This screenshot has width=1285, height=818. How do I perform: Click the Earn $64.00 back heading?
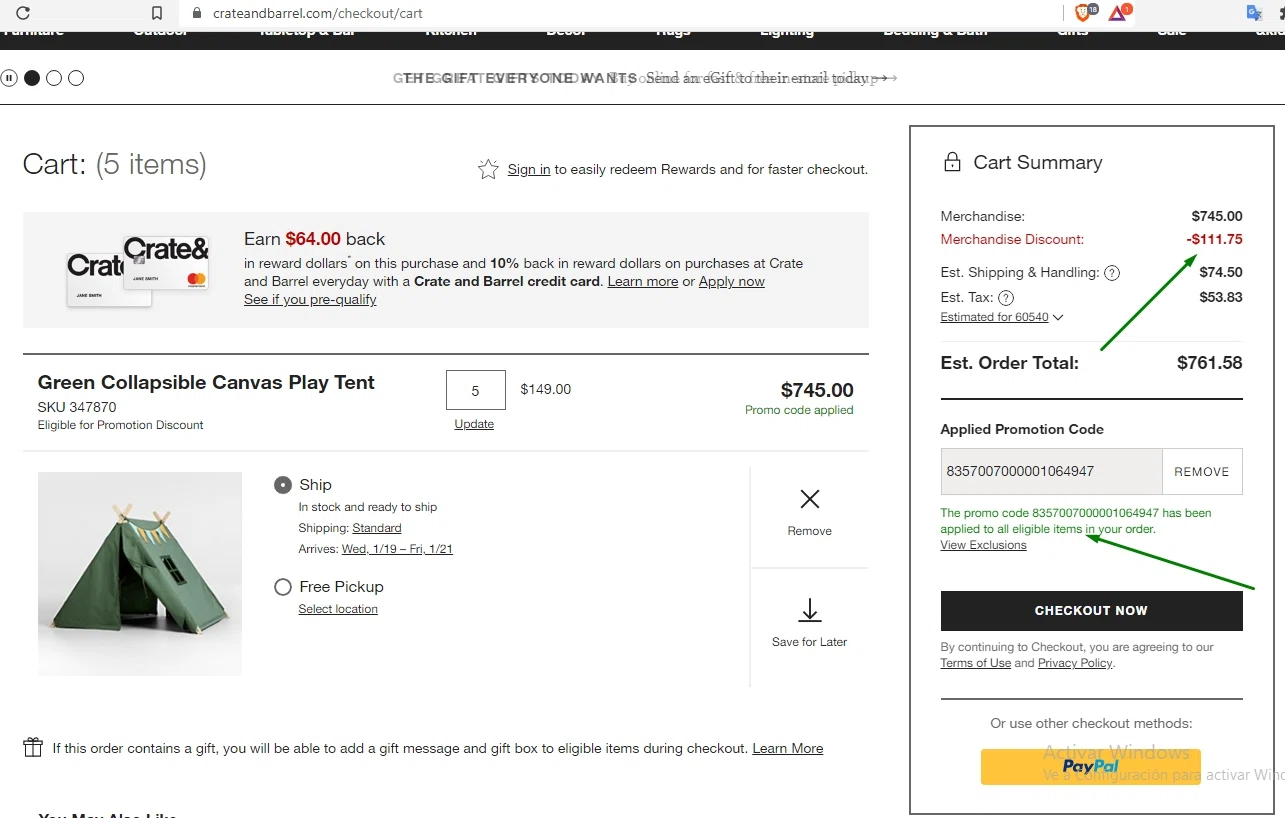pyautogui.click(x=314, y=239)
